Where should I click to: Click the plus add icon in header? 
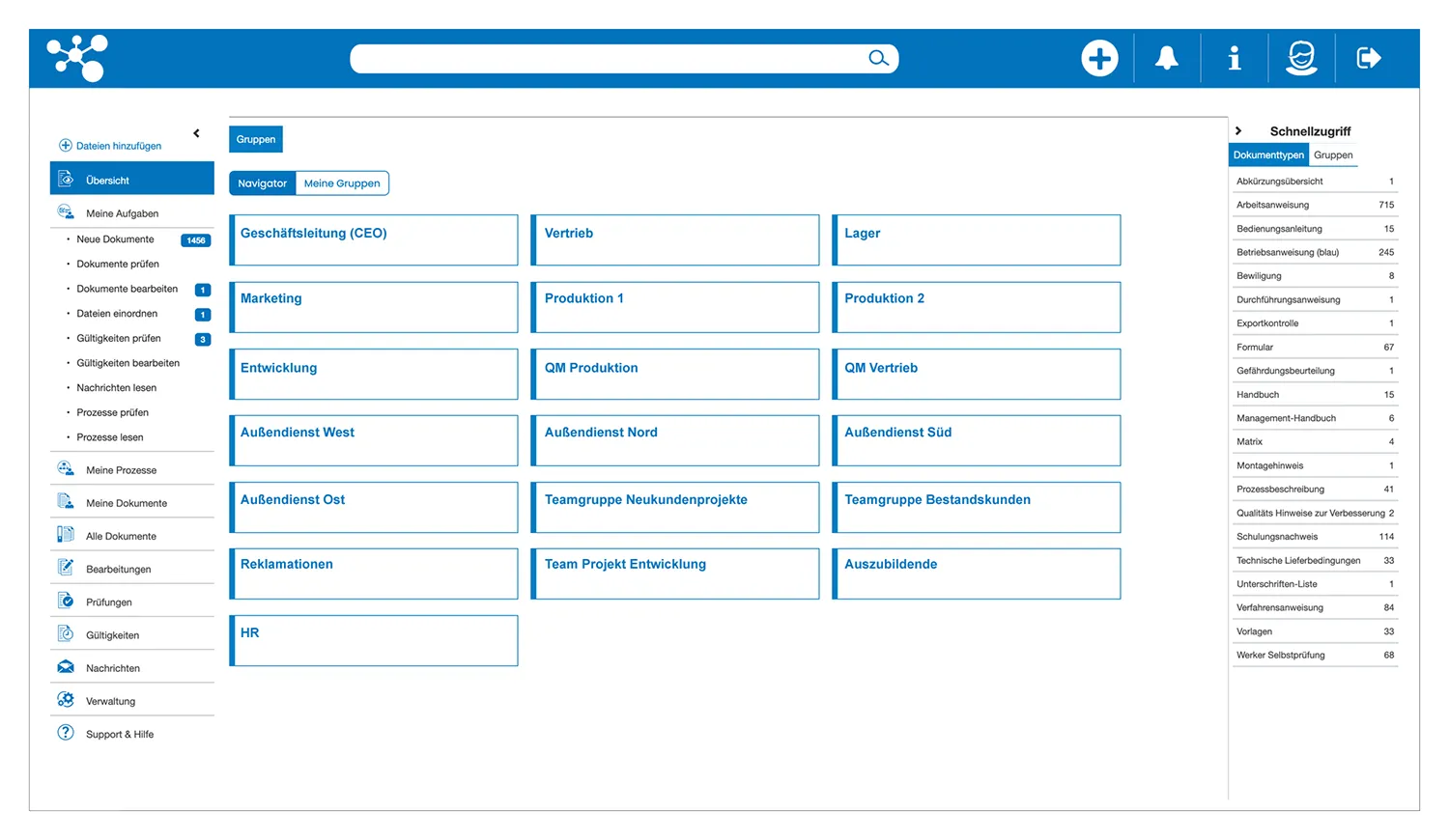click(1099, 59)
